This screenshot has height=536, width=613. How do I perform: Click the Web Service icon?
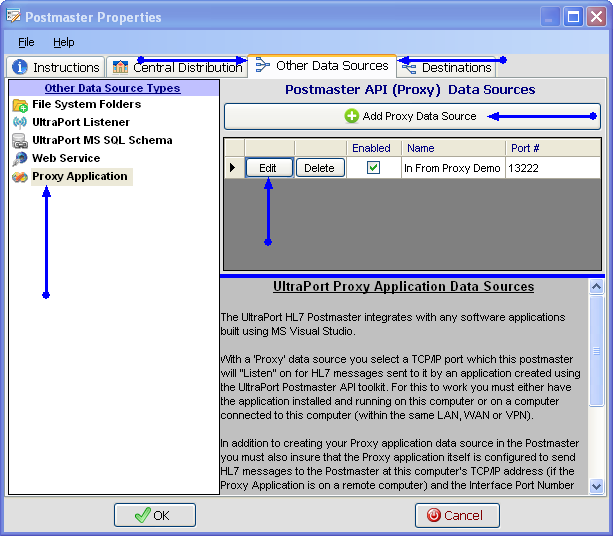[x=19, y=159]
